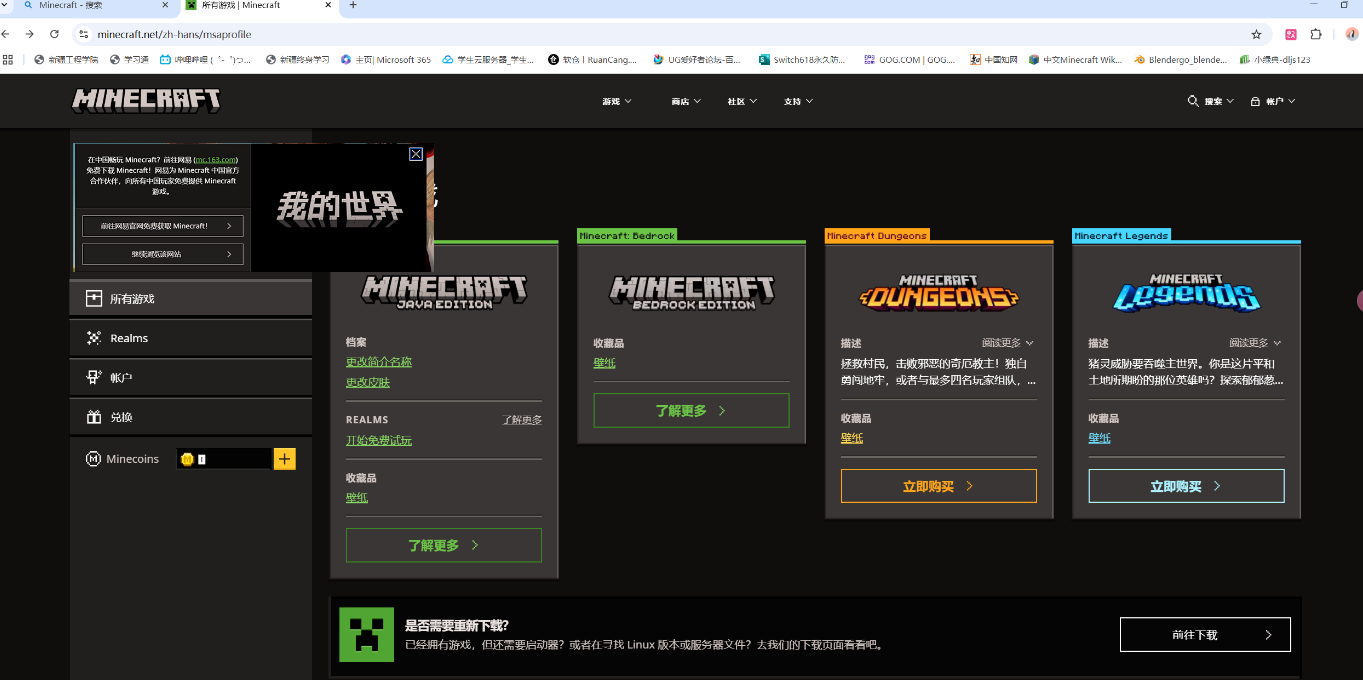Click the Minecoins M circle icon
Image resolution: width=1363 pixels, height=680 pixels.
[93, 459]
